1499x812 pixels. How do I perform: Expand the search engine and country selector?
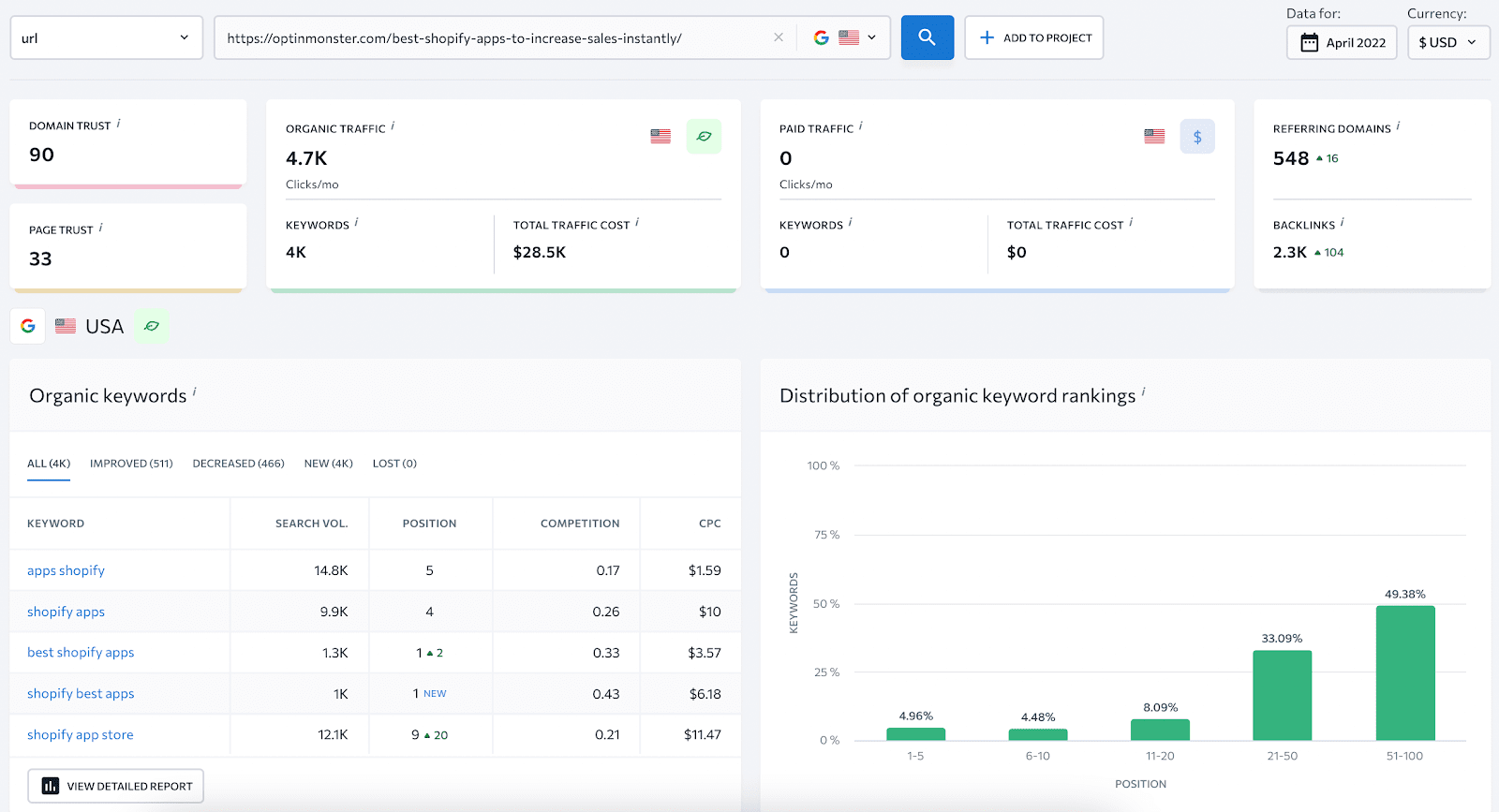[x=845, y=37]
